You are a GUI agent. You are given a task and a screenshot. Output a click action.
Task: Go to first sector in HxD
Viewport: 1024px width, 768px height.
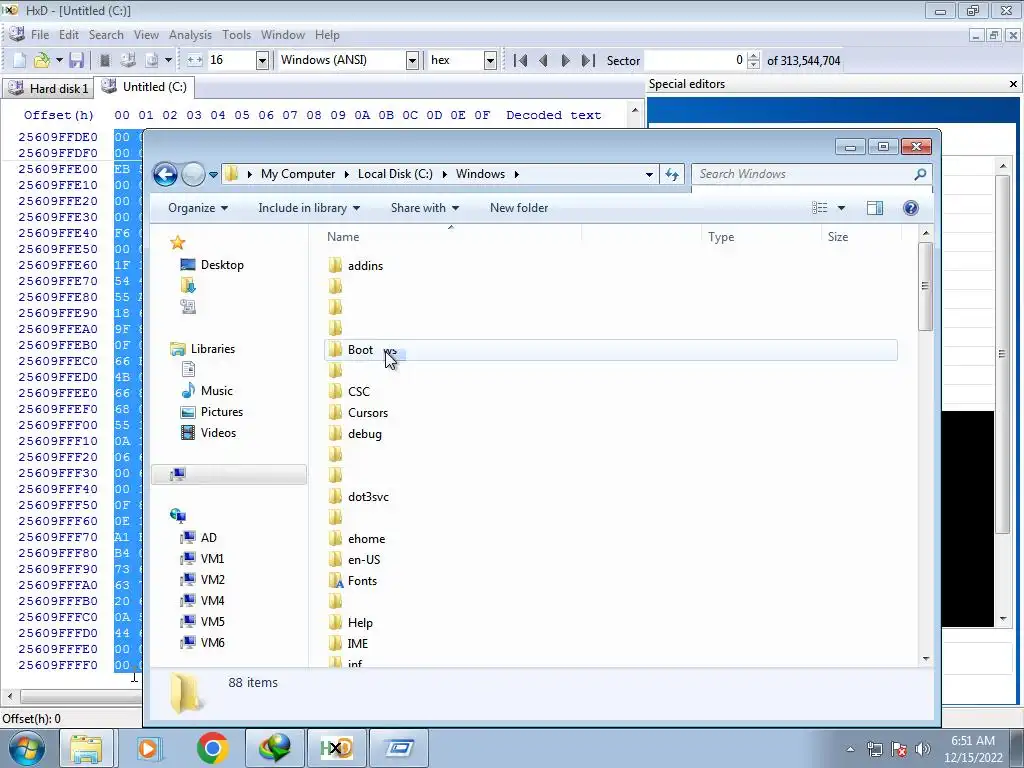point(520,60)
